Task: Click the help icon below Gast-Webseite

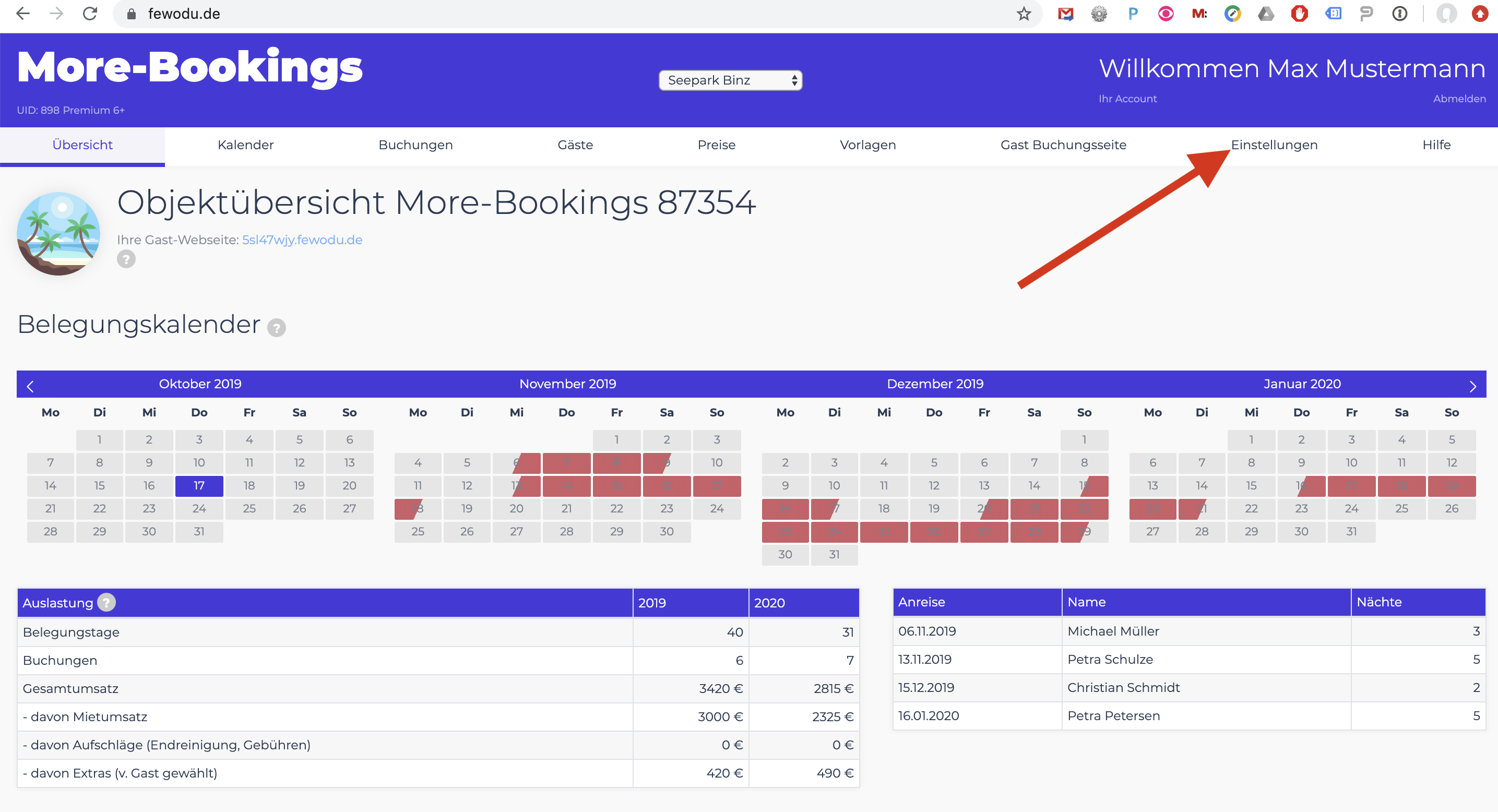Action: (126, 259)
